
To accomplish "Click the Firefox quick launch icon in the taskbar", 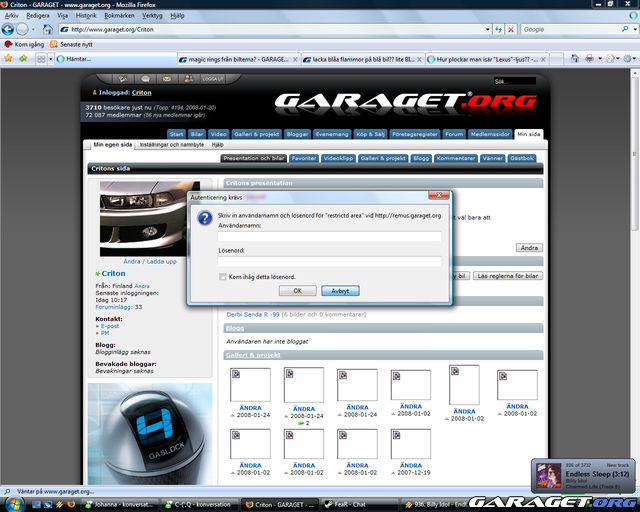I will pyautogui.click(x=71, y=505).
